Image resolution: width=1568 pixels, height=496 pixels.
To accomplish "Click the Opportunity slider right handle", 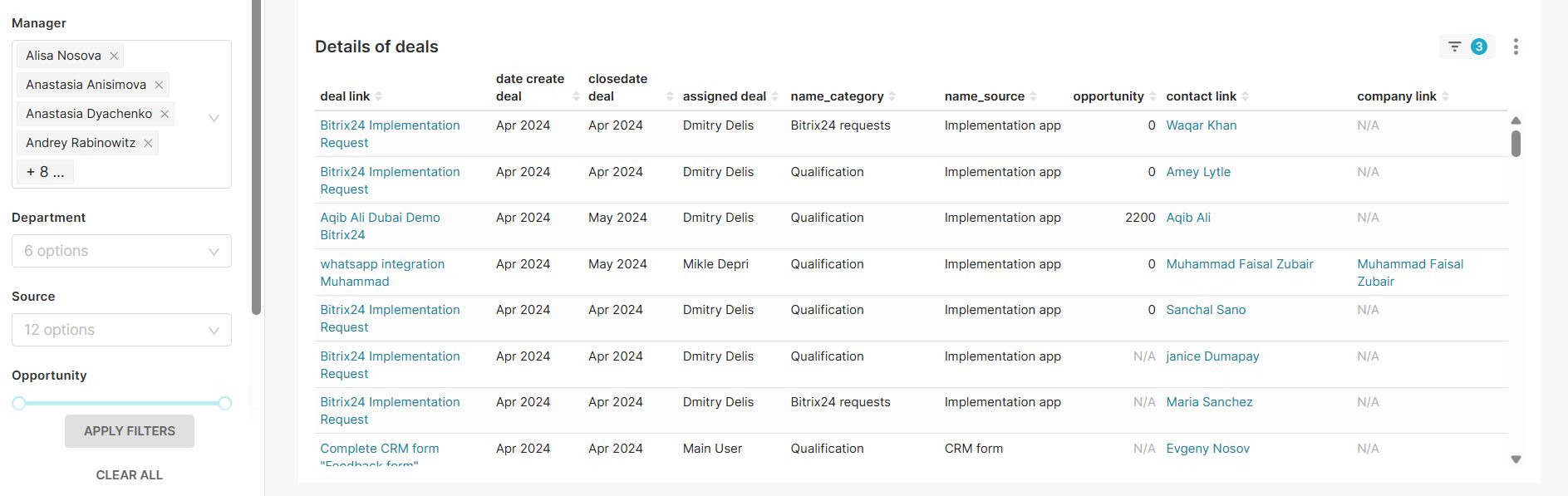I will [224, 403].
